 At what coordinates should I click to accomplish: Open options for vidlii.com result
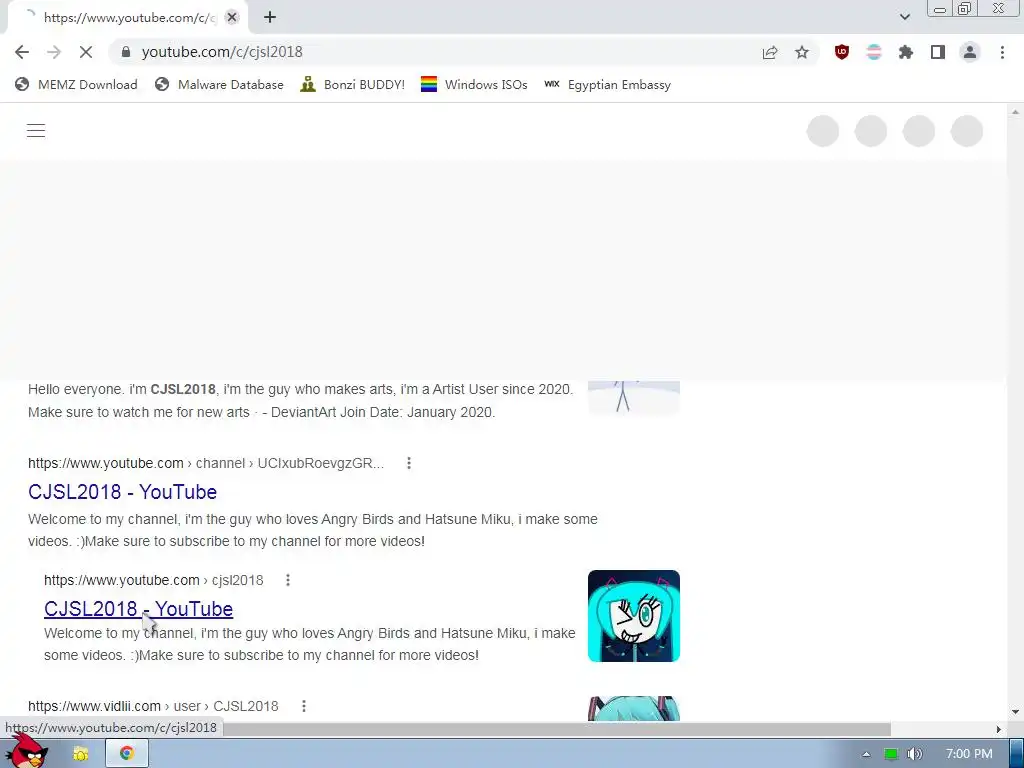[x=304, y=706]
